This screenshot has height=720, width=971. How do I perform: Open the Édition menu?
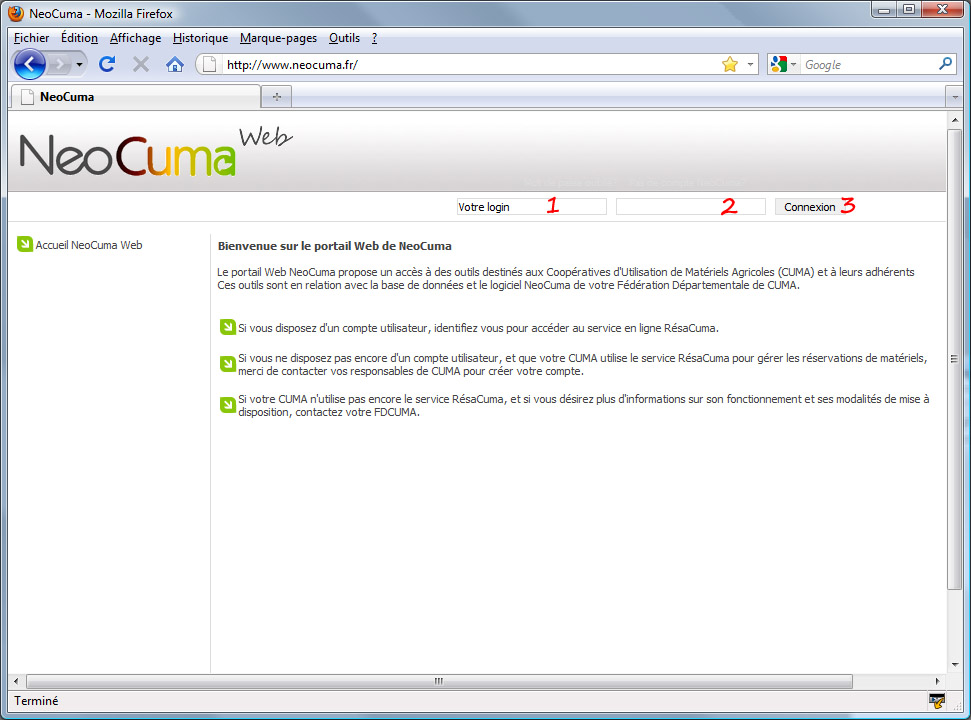pyautogui.click(x=79, y=38)
